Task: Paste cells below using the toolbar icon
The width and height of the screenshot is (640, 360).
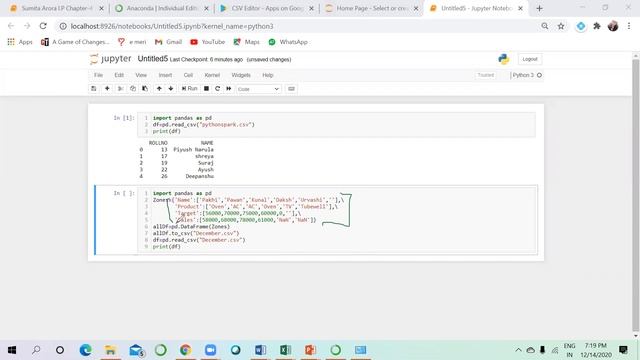Action: tap(145, 89)
